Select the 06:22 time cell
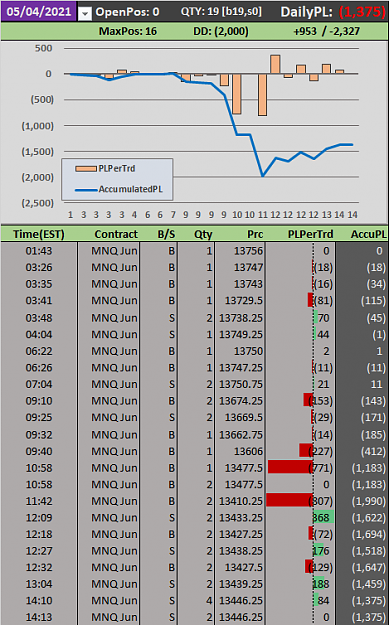This screenshot has width=389, height=625. tap(39, 351)
